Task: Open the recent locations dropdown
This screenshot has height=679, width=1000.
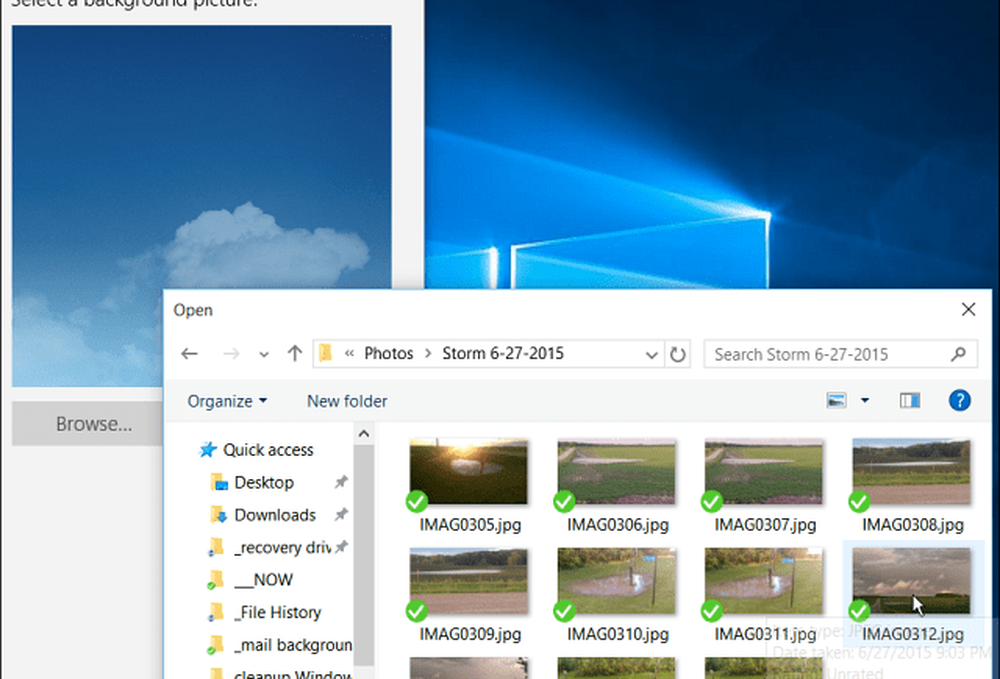Action: click(x=264, y=354)
